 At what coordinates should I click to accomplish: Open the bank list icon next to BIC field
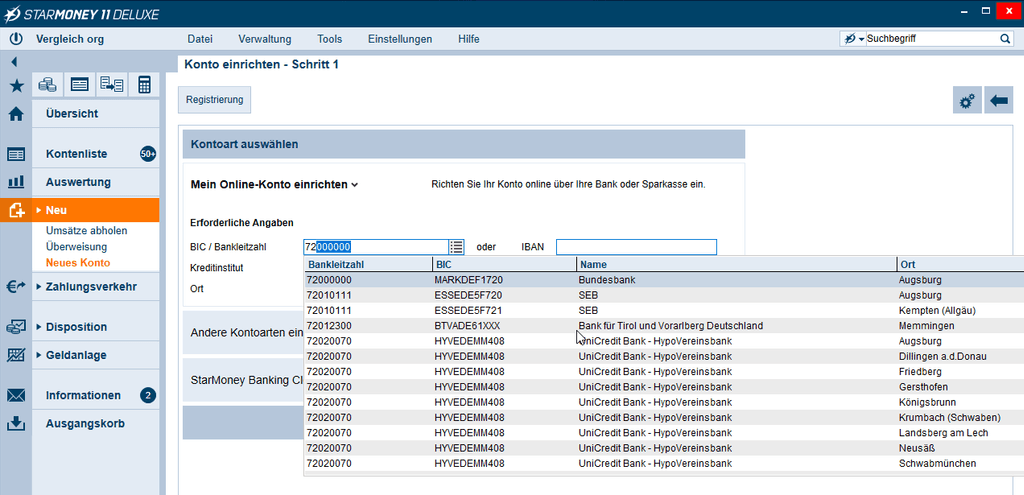[x=456, y=247]
